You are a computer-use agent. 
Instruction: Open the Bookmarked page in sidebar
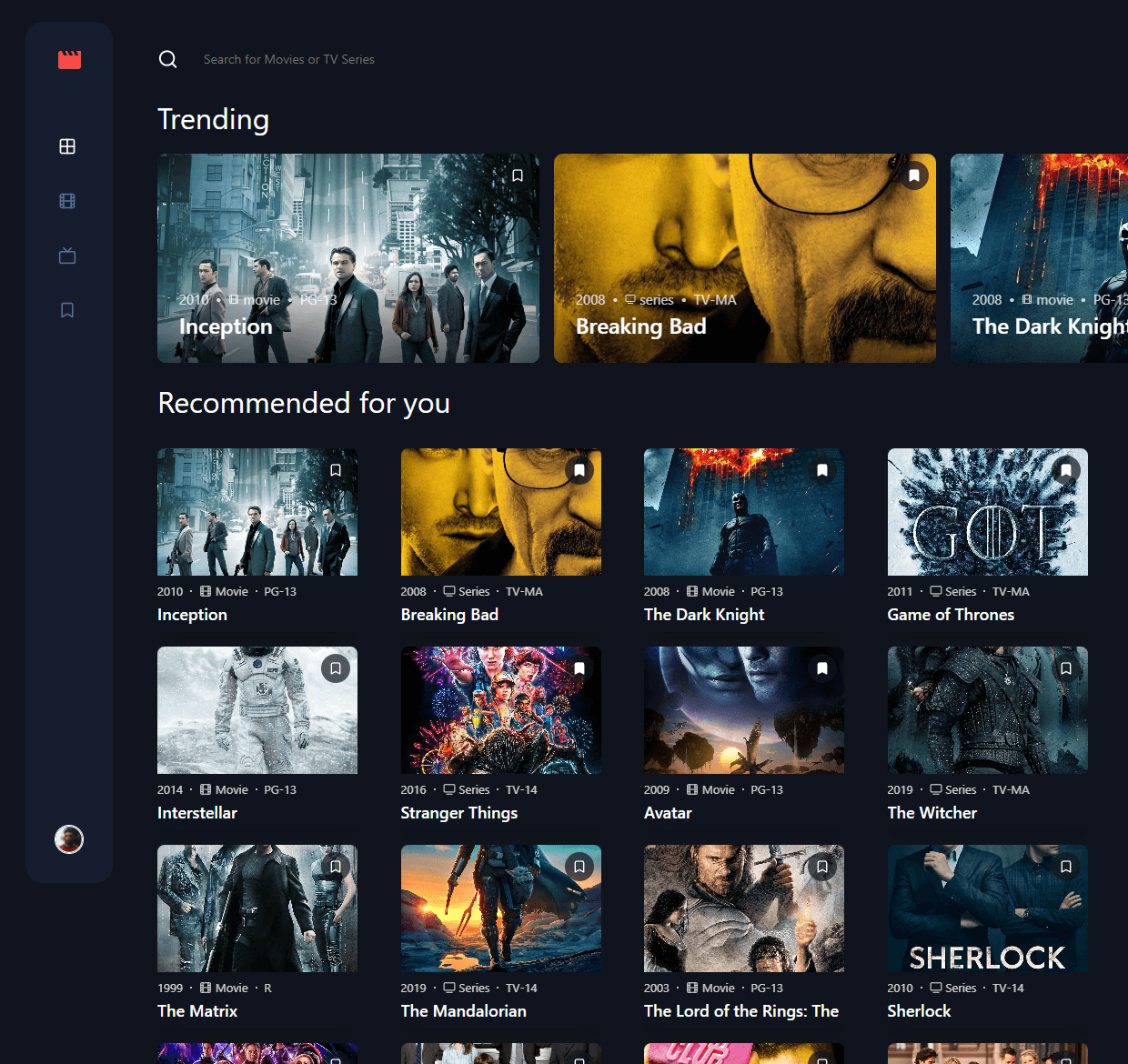point(67,310)
